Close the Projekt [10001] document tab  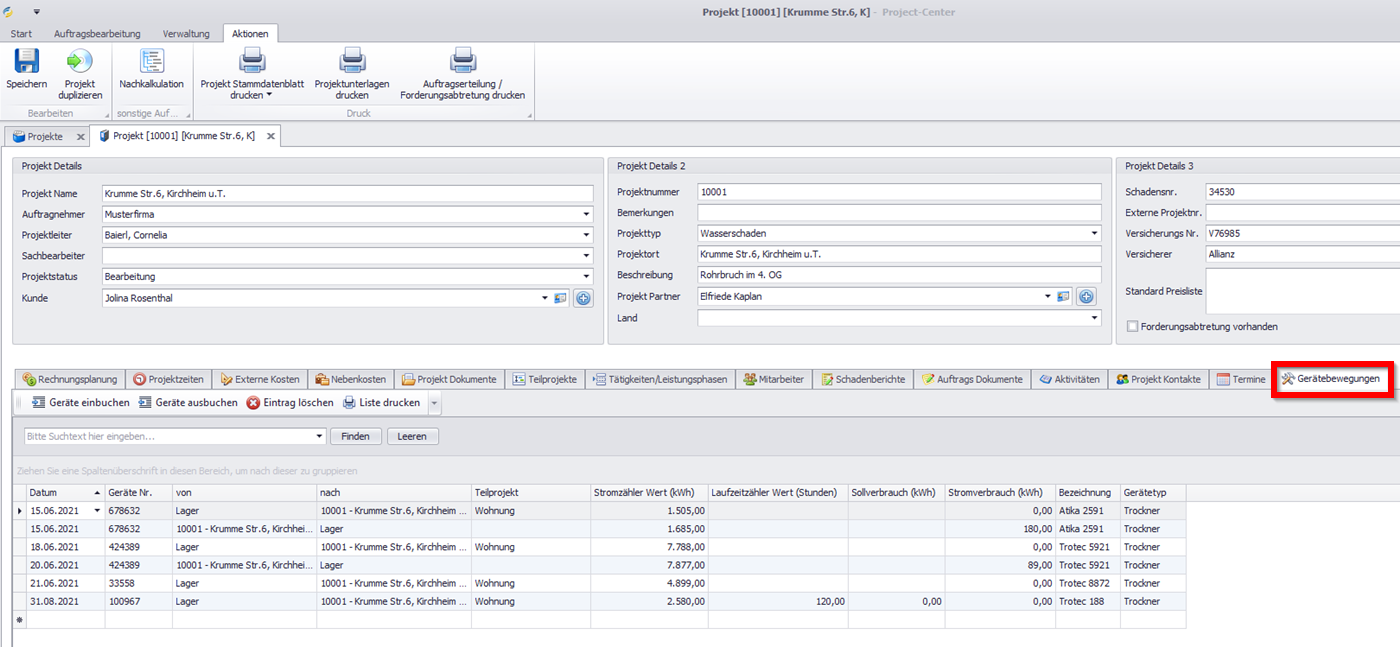[269, 136]
